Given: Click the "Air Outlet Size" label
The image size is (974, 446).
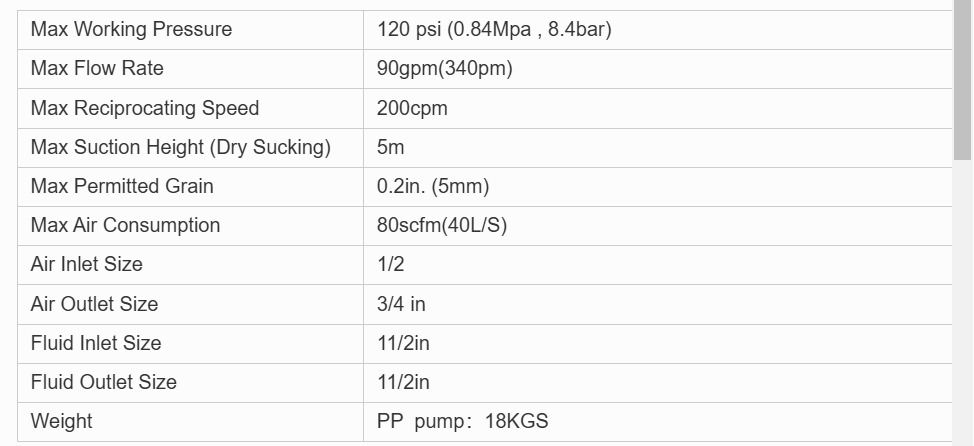Looking at the screenshot, I should (x=94, y=304).
